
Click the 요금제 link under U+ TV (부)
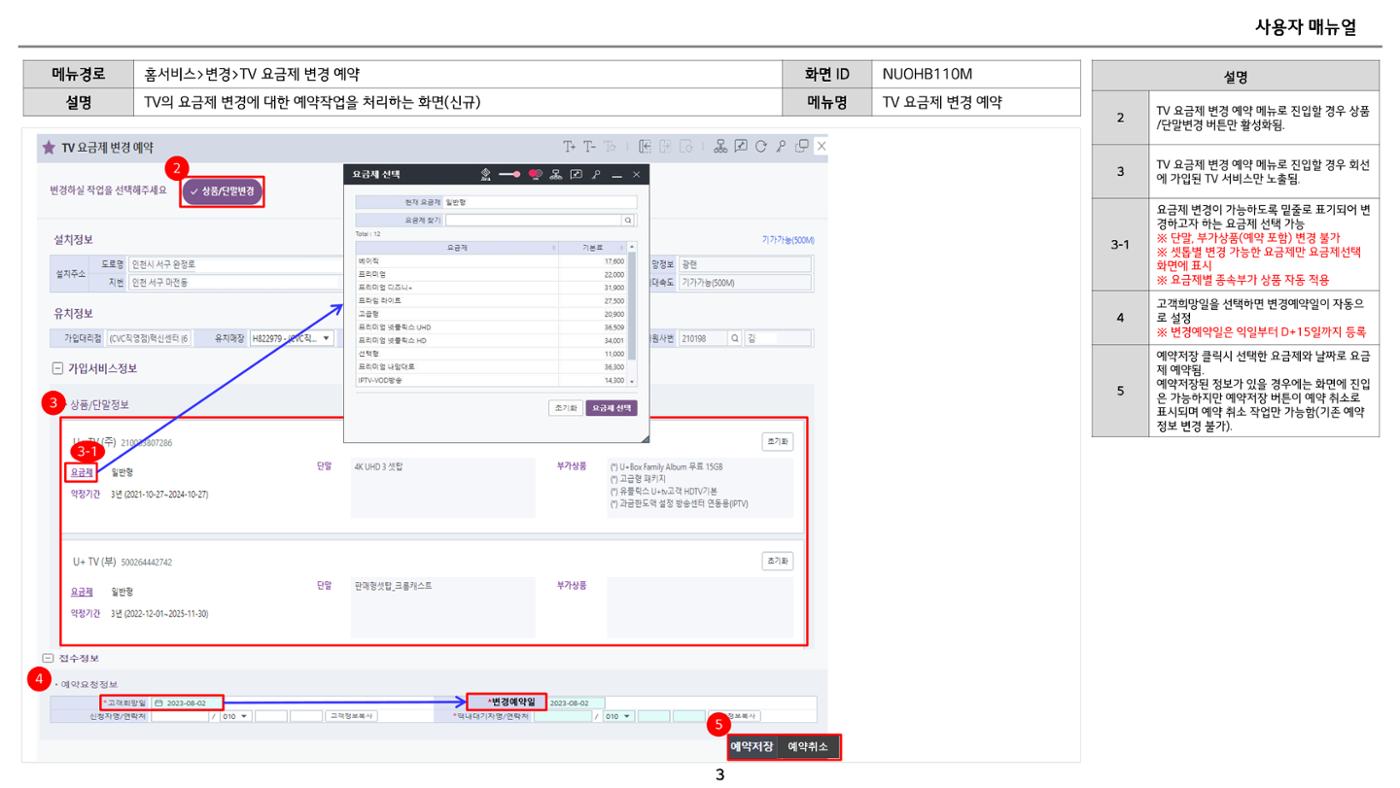[83, 591]
